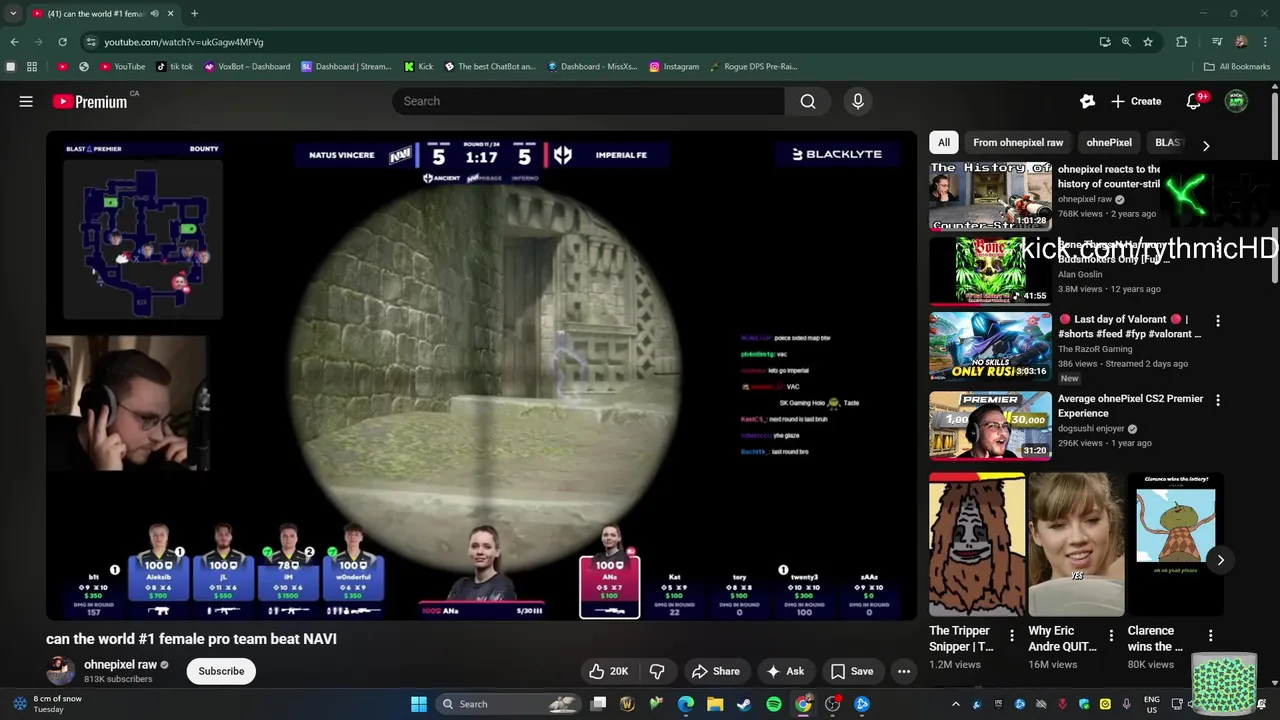Subscribe to ohnepixel raw
The image size is (1280, 720).
point(221,671)
